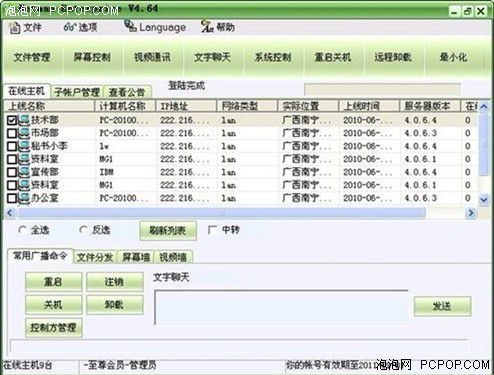Click the horizontal scrollbar thumb

point(221,212)
